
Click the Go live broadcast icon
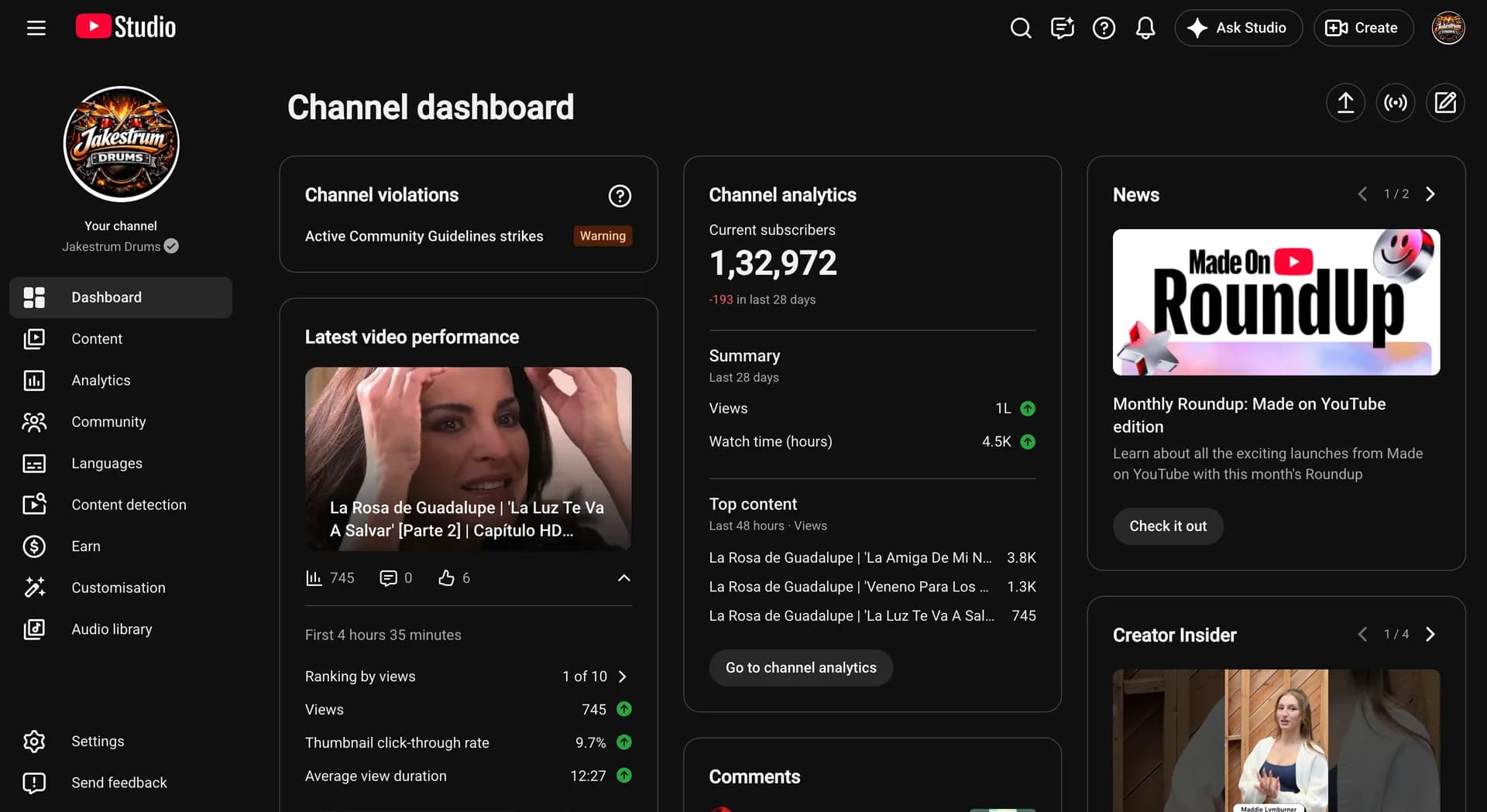(1396, 103)
